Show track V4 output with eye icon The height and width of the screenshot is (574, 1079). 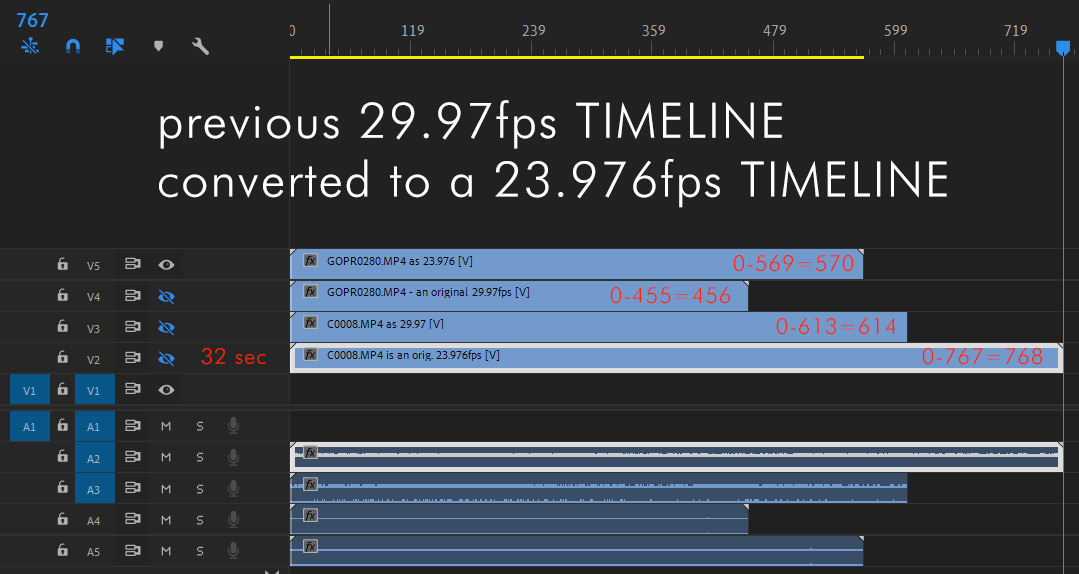166,296
